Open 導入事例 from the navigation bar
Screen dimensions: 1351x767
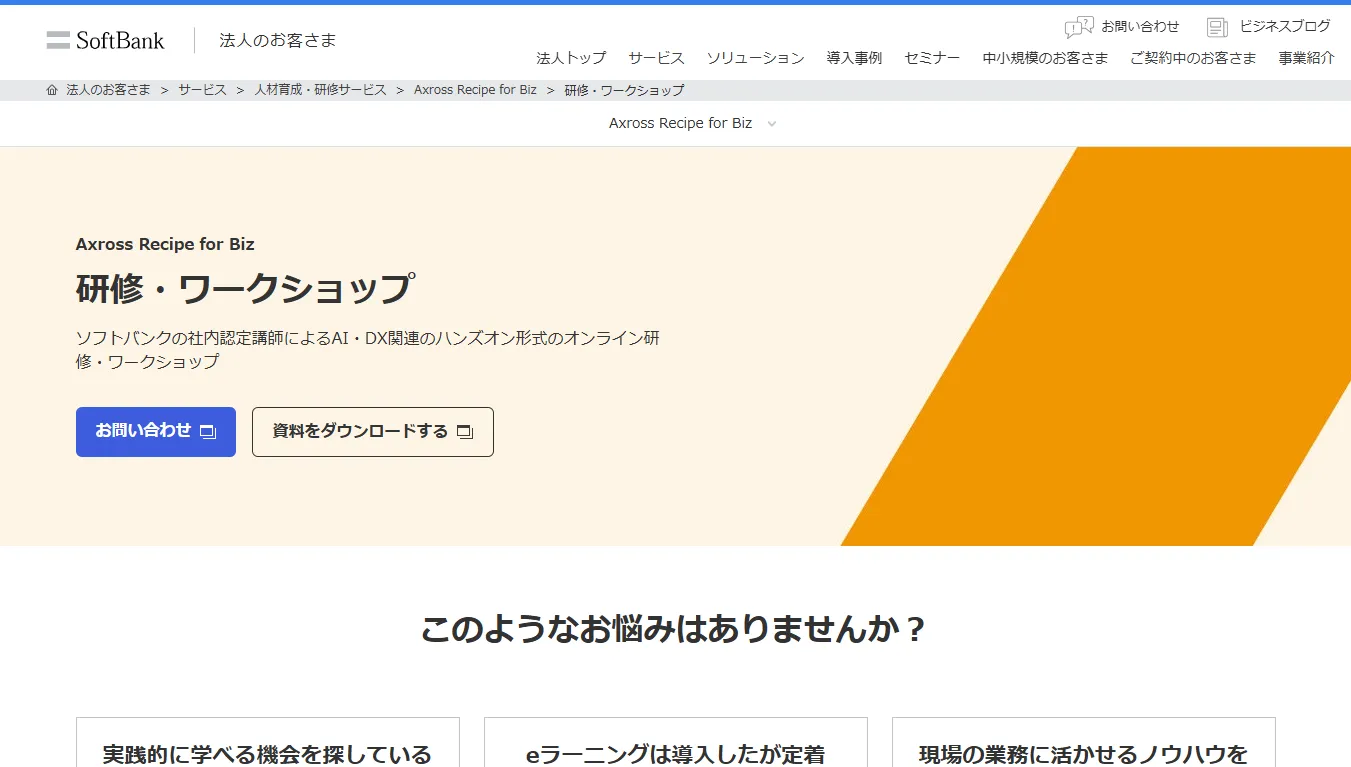point(854,58)
